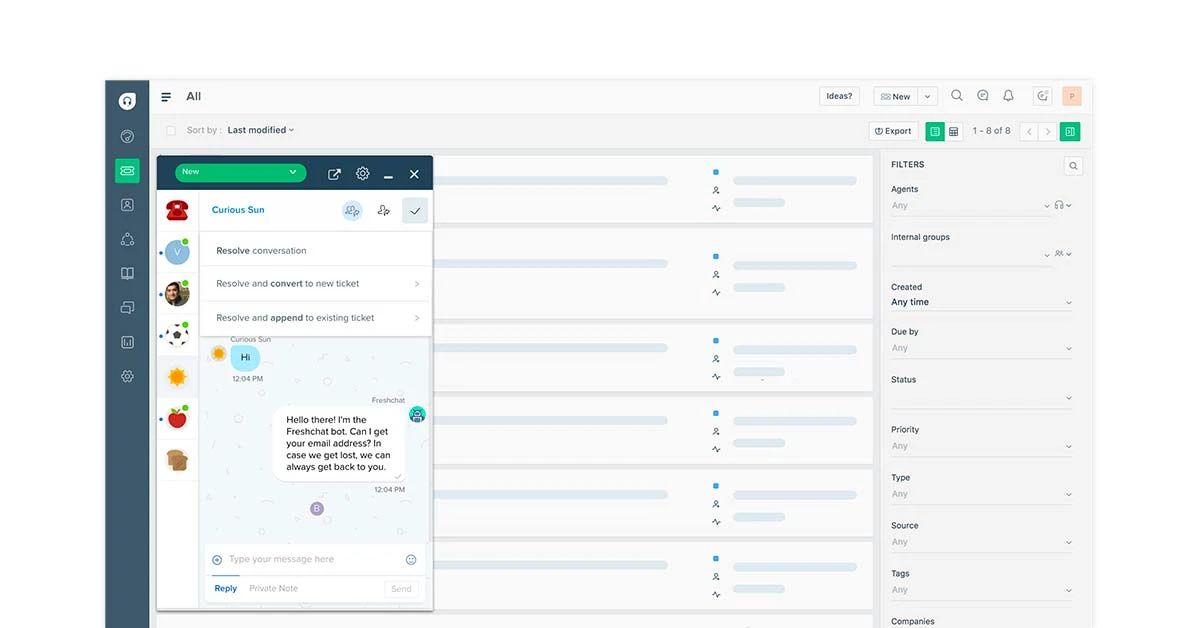Switch to the Private Note tab
1200x628 pixels.
click(272, 588)
